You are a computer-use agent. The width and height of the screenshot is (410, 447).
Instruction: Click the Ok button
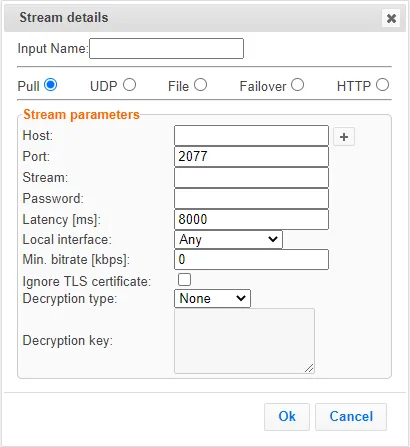pos(287,417)
